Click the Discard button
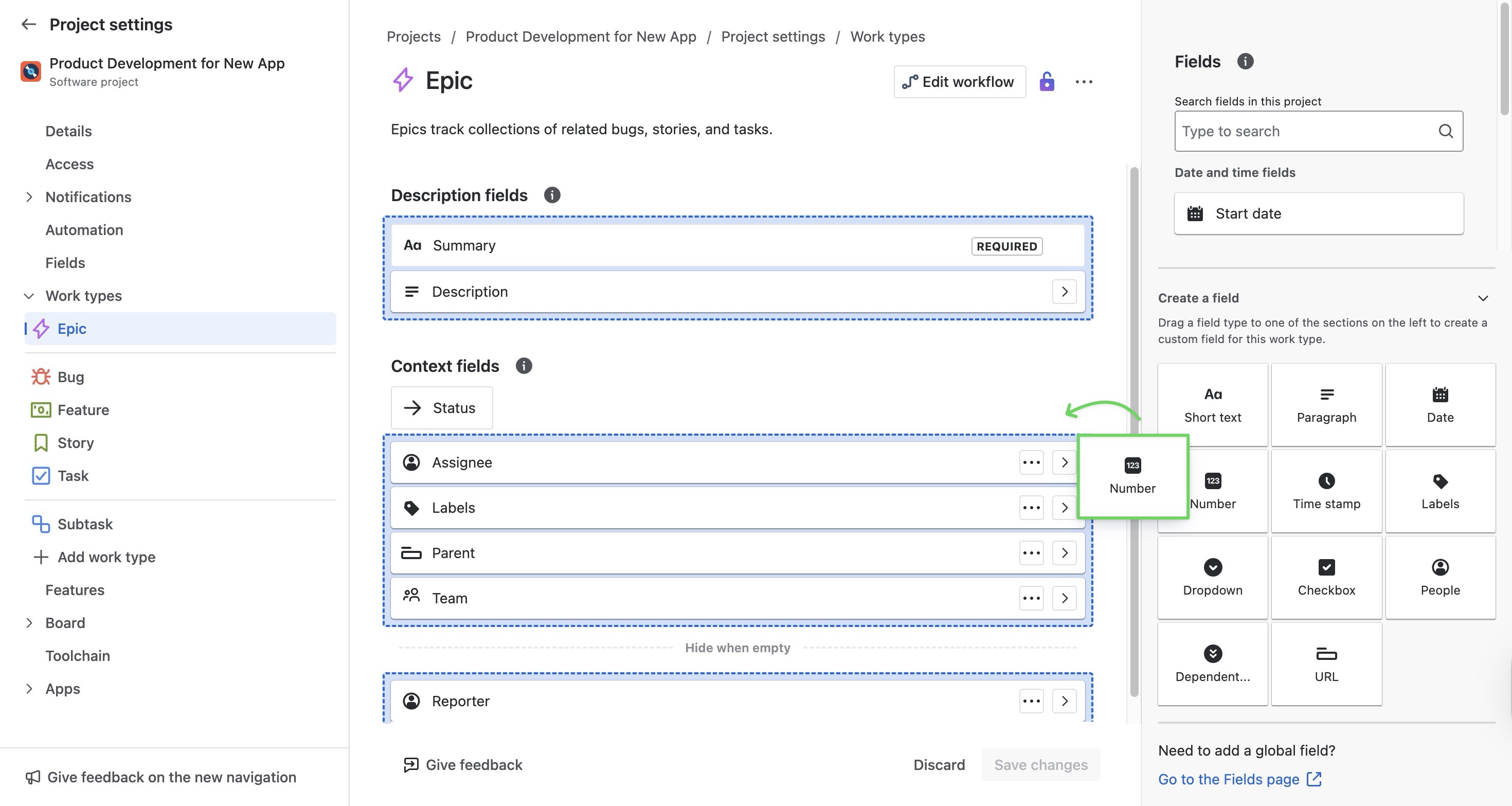The image size is (1512, 806). (x=939, y=764)
